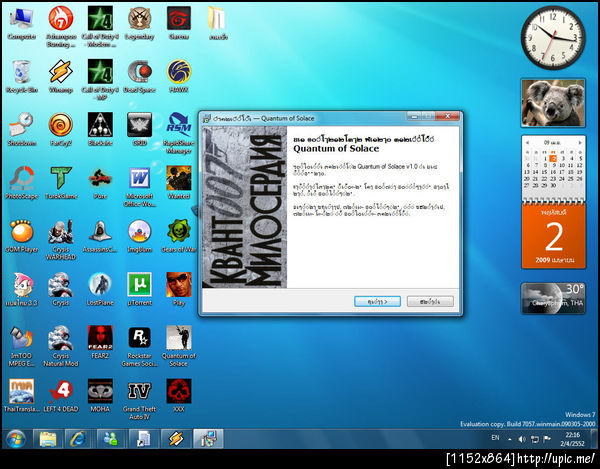
Task: Launch the Wanted game icon
Action: (179, 183)
